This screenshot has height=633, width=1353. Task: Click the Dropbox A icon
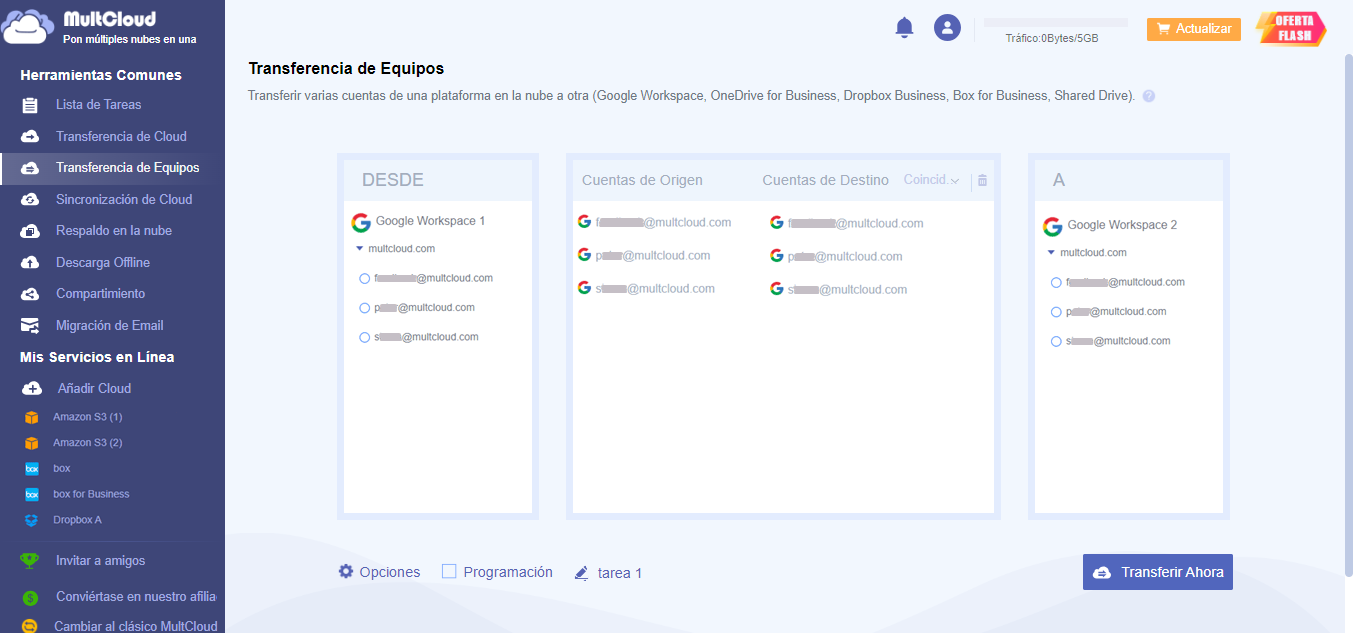point(32,520)
